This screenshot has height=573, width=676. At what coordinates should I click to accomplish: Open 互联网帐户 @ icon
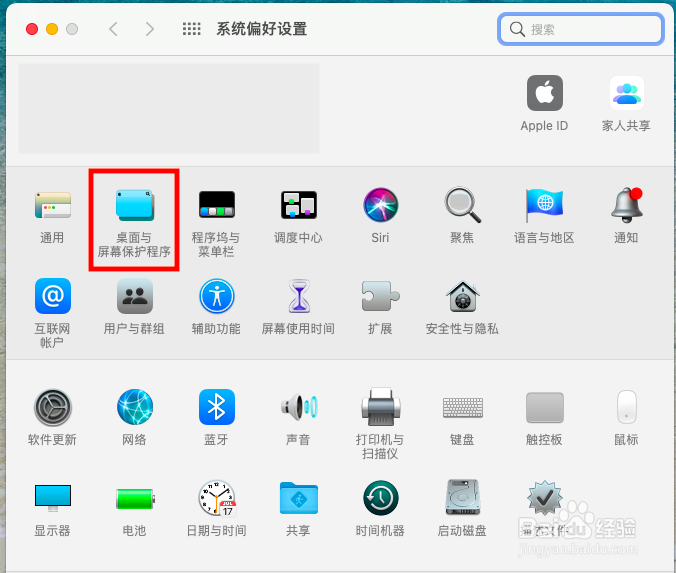click(53, 296)
